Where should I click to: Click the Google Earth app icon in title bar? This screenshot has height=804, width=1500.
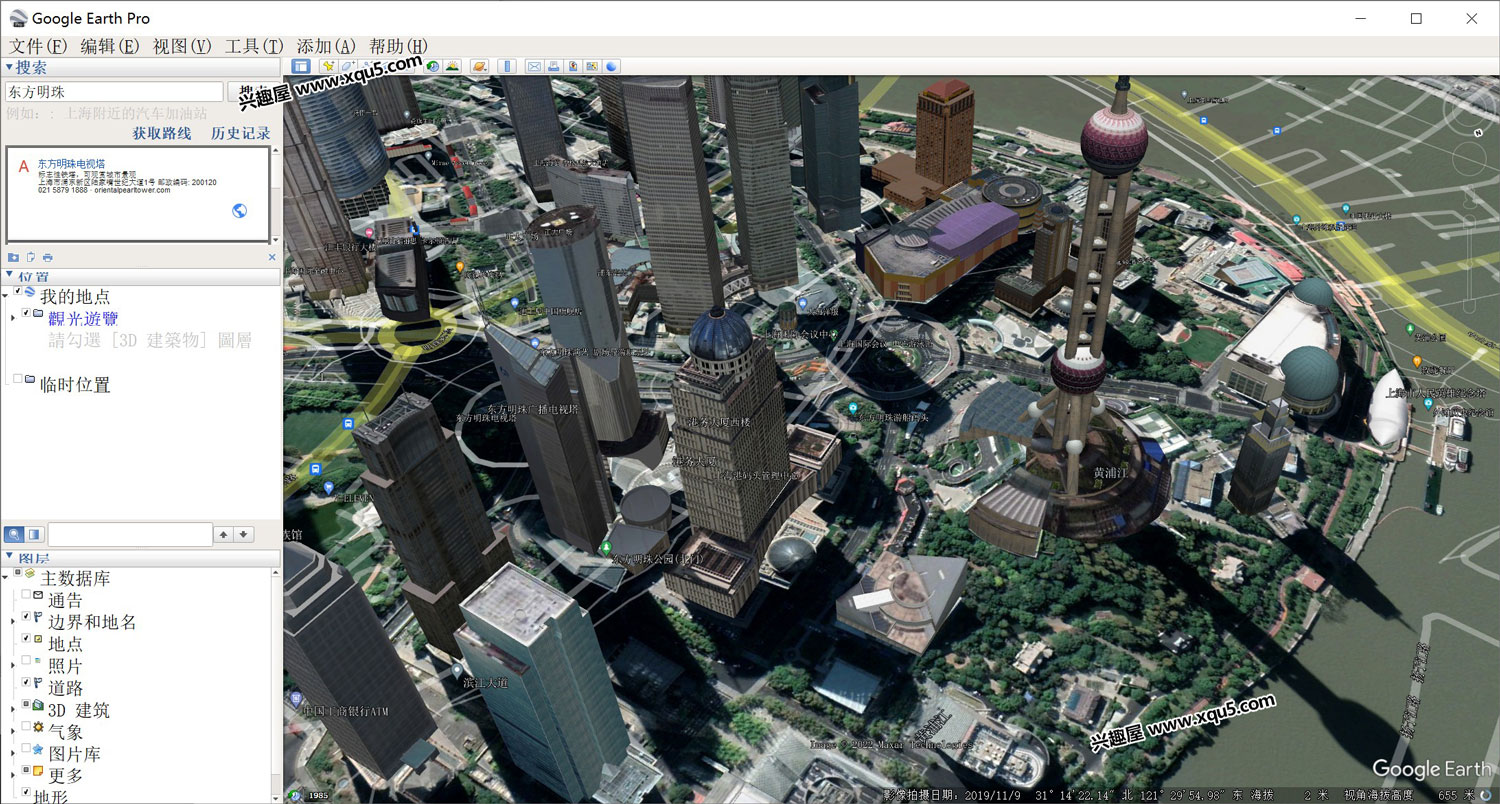(18, 18)
